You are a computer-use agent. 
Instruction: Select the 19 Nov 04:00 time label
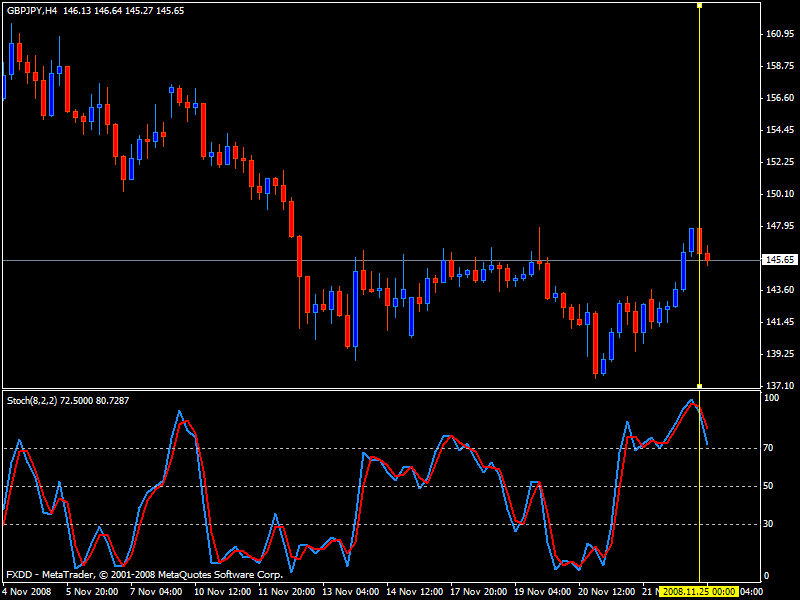coord(546,591)
